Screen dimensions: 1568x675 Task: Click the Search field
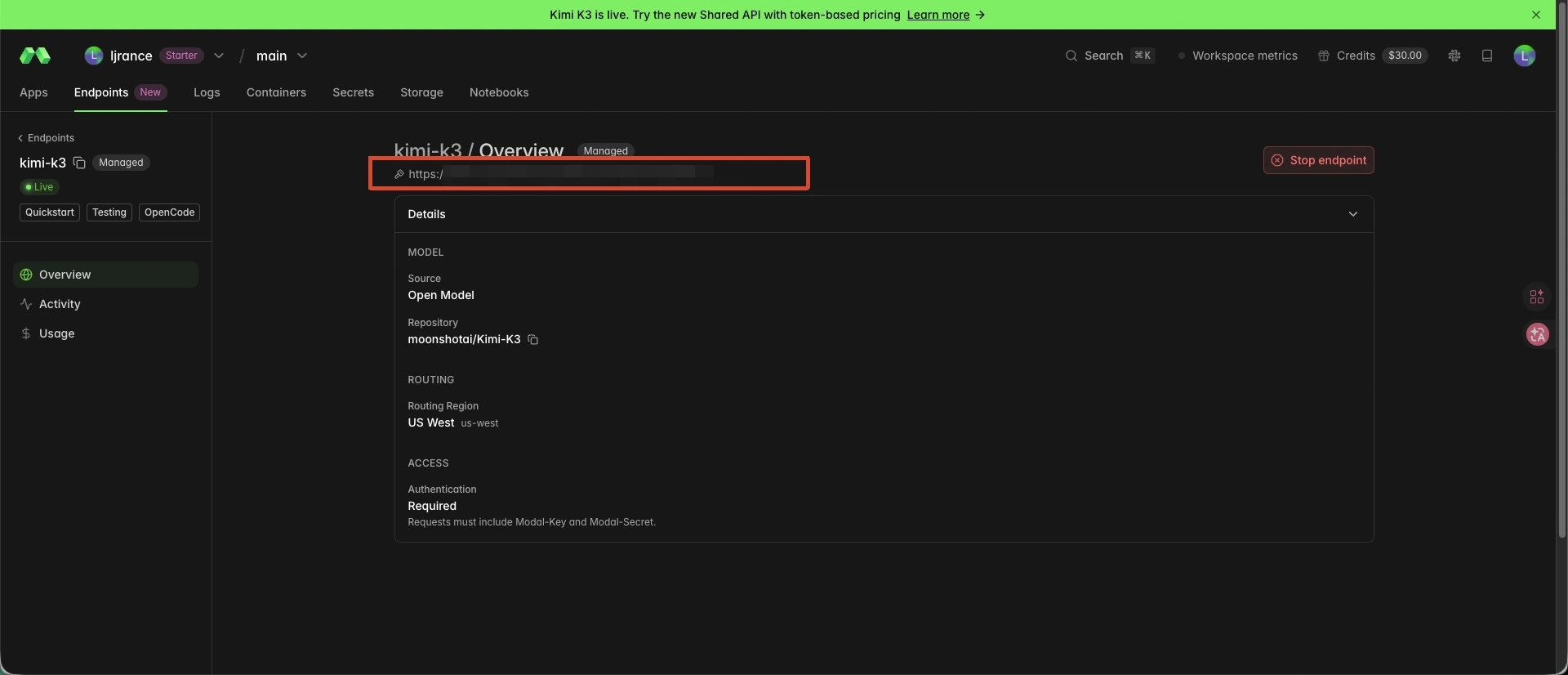[1110, 56]
